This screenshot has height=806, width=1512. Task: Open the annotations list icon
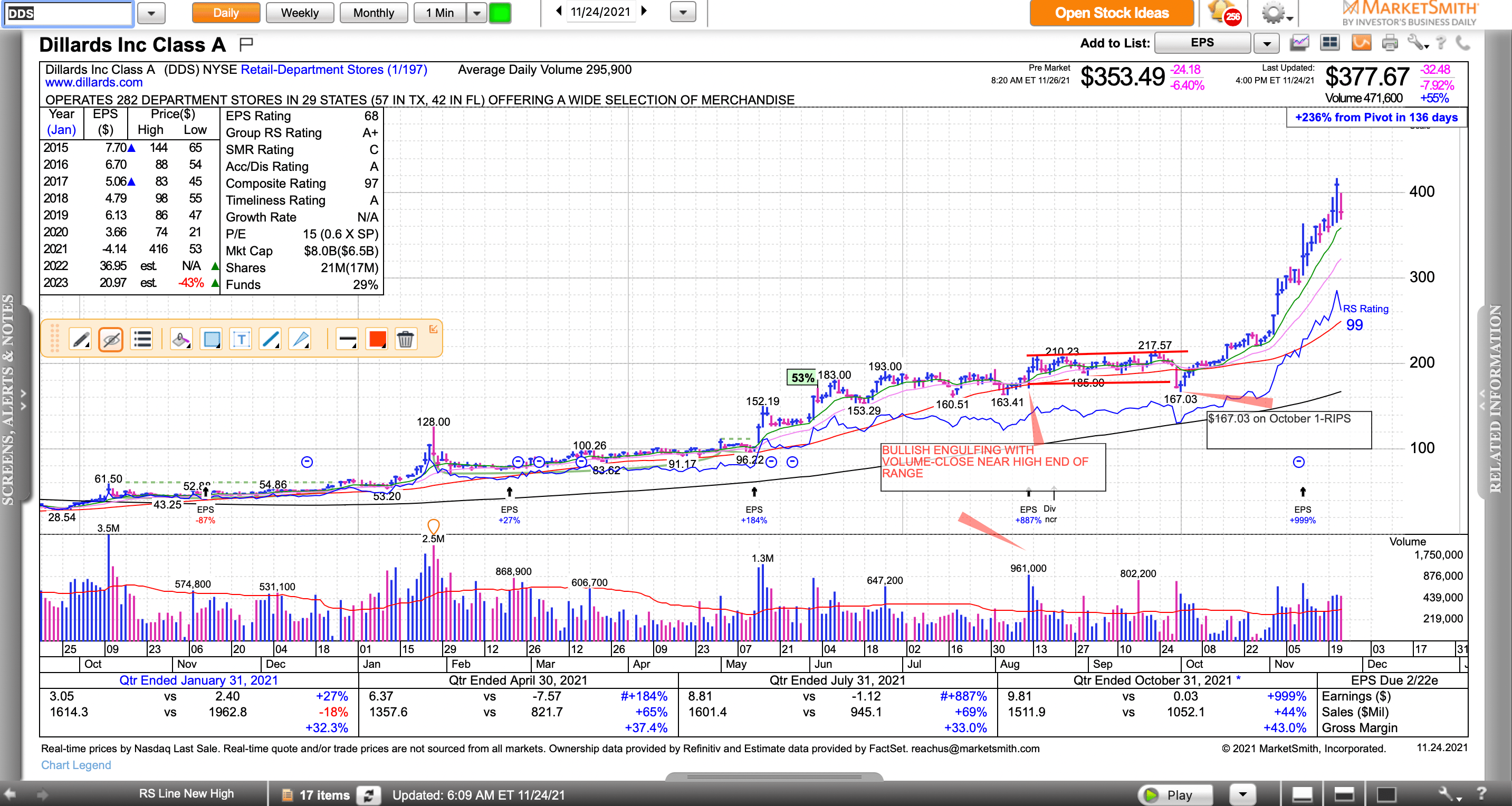(x=142, y=339)
